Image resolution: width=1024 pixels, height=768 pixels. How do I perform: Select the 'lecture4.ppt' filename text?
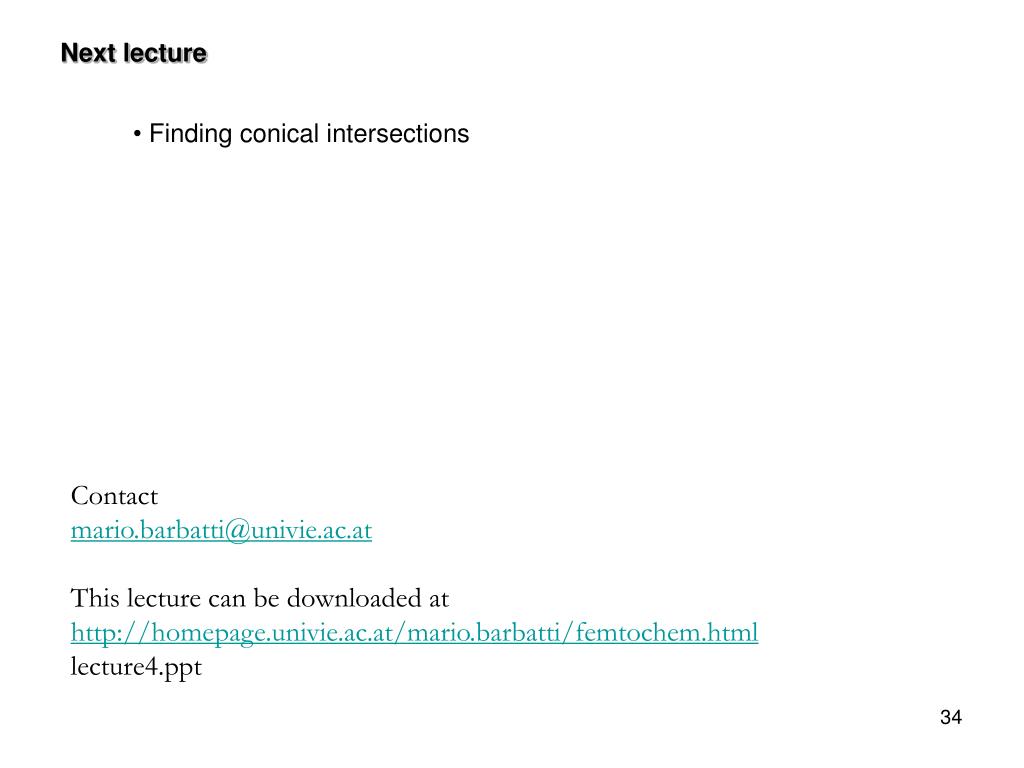[136, 667]
